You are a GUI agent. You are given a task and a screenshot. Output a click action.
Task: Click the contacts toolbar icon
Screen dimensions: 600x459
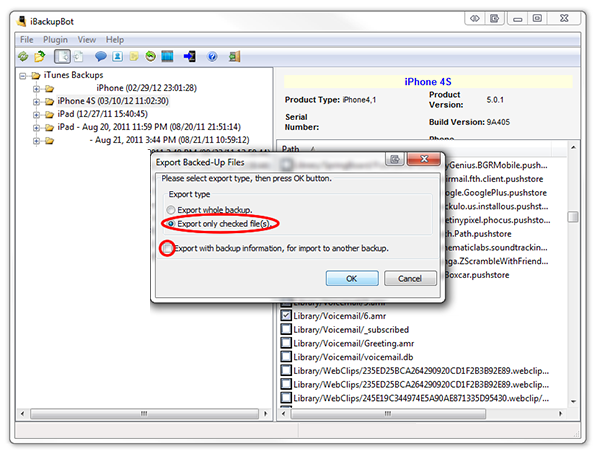click(x=117, y=57)
